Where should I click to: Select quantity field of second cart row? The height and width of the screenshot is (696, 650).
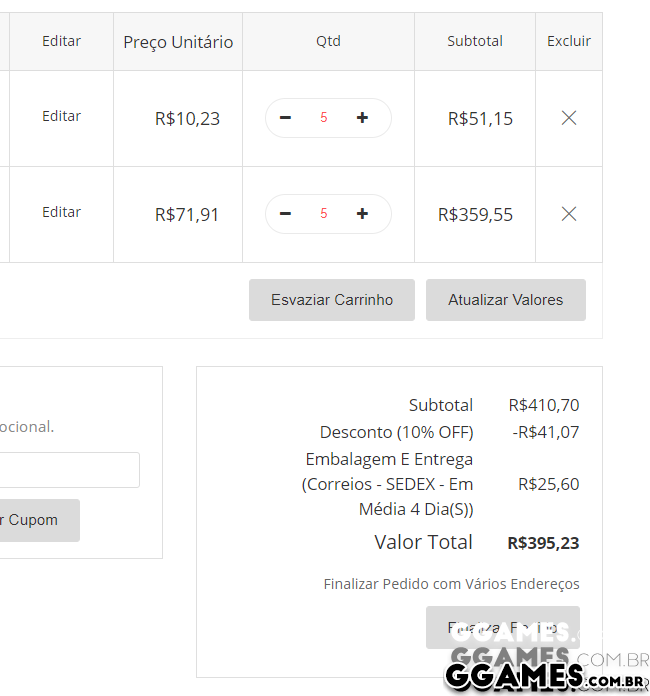[x=324, y=214]
